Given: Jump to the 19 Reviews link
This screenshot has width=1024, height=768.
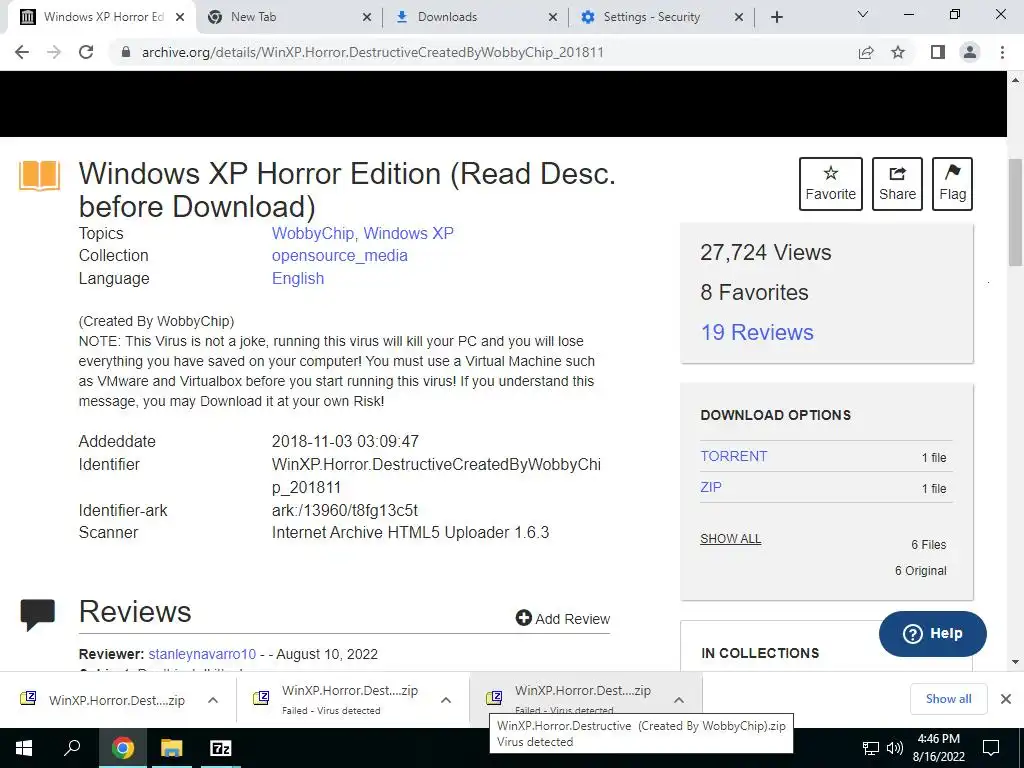Looking at the screenshot, I should tap(757, 332).
